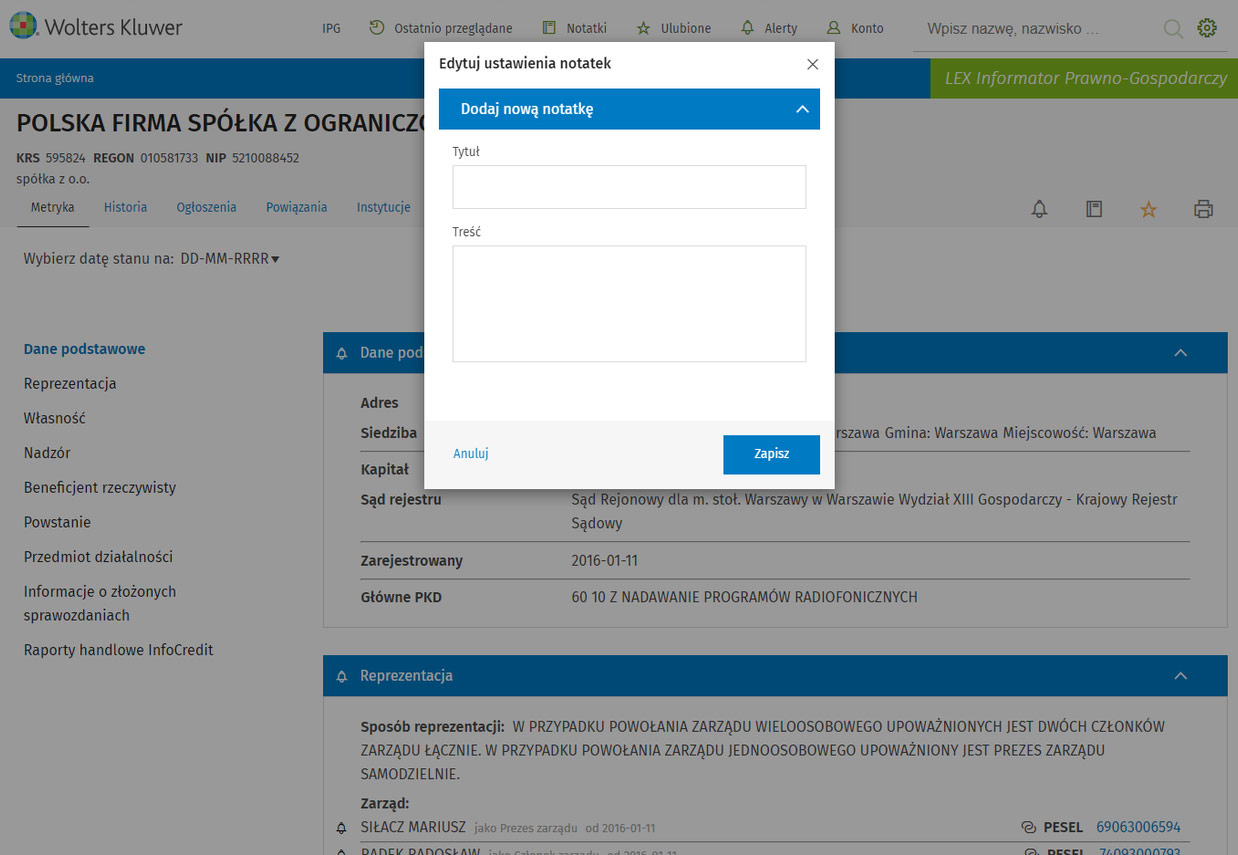Open Ostatnio przeglądane in top menu

pos(441,28)
